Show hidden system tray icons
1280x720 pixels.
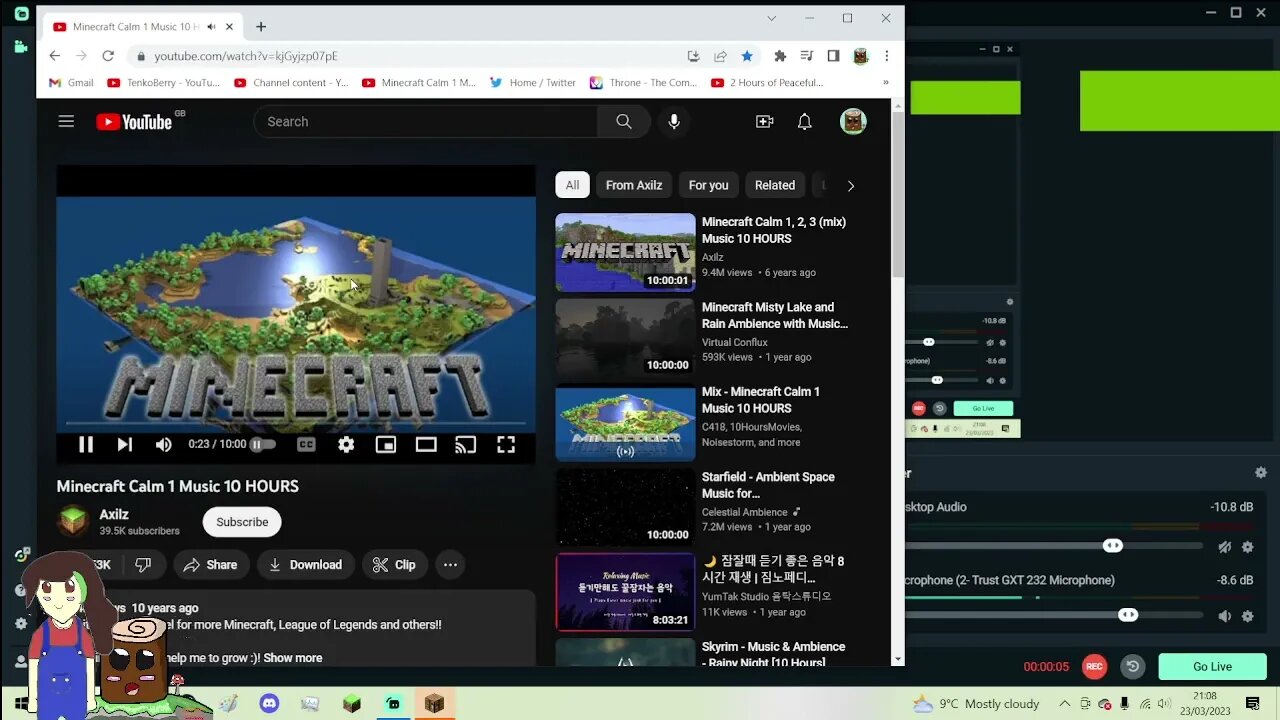(1064, 704)
